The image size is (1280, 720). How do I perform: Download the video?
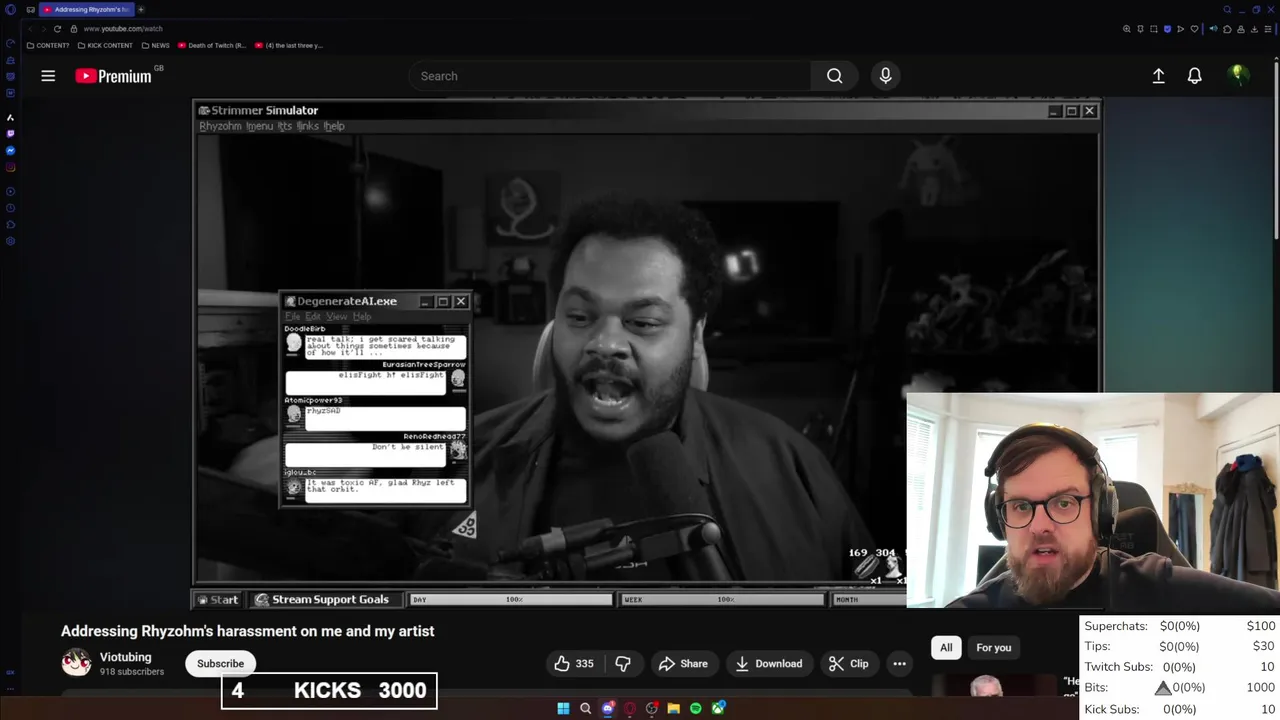[x=769, y=663]
